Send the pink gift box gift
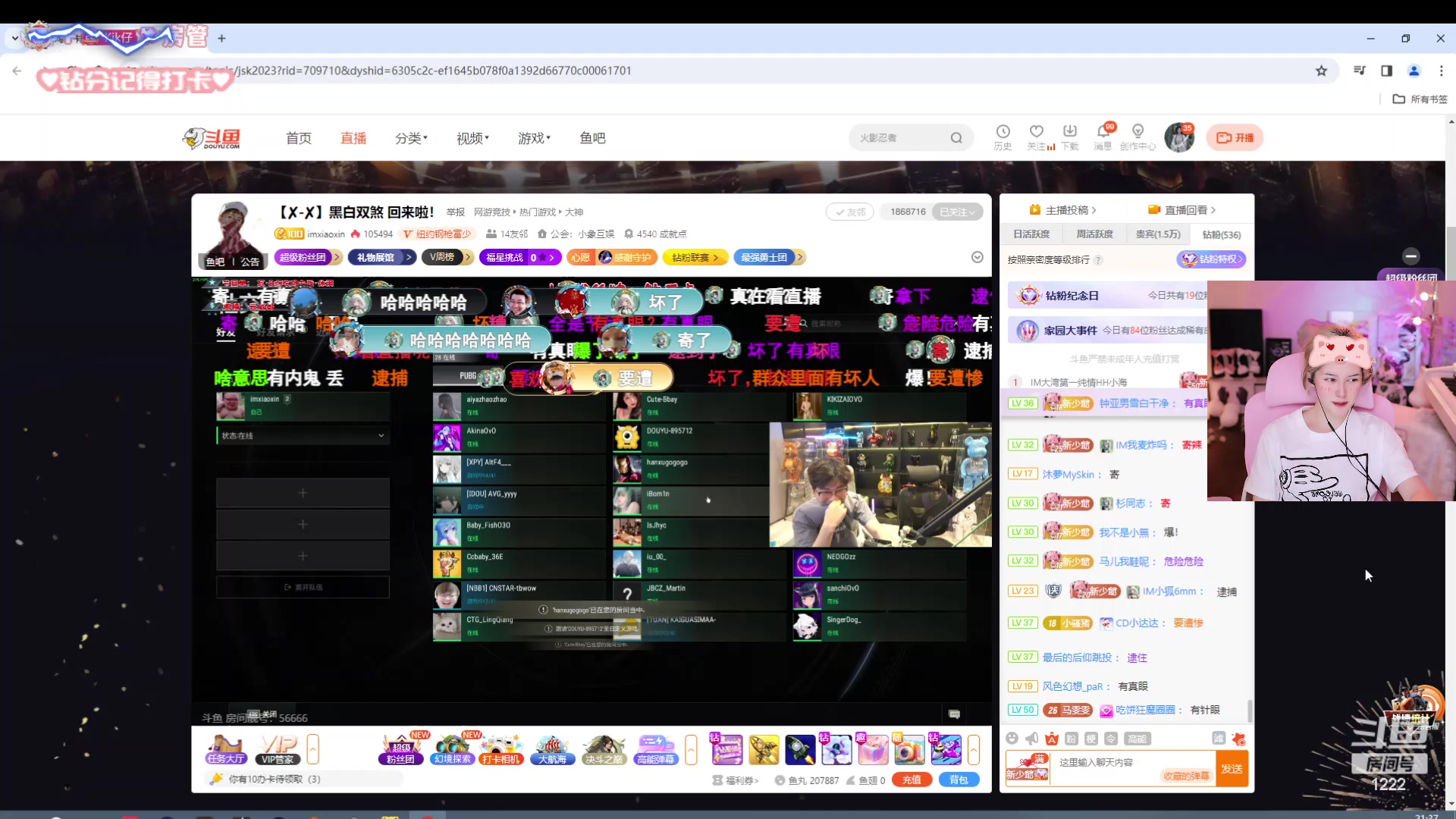Screen dimensions: 1456x819 (x=873, y=750)
